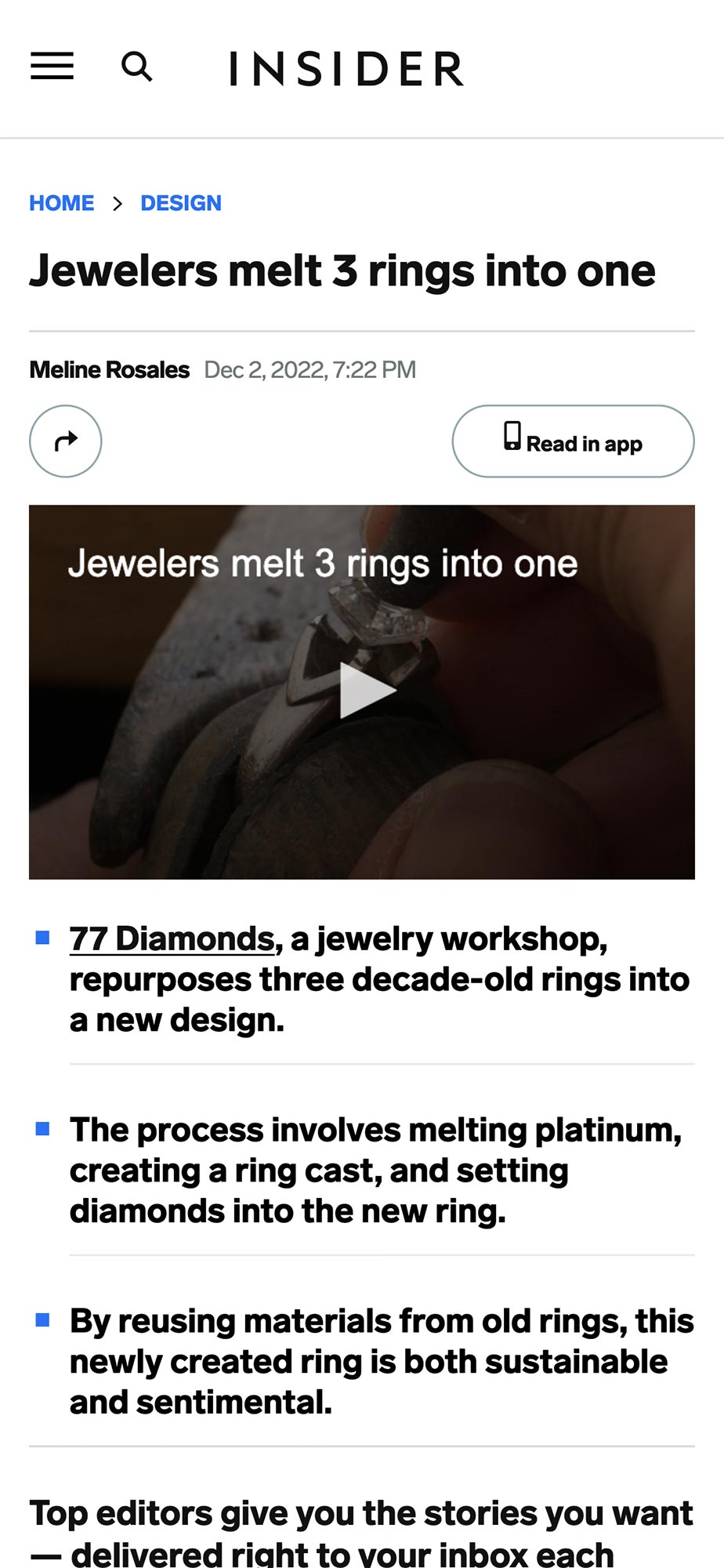724x1568 pixels.
Task: Select the bullet about melting platinum
Action: [375, 1171]
